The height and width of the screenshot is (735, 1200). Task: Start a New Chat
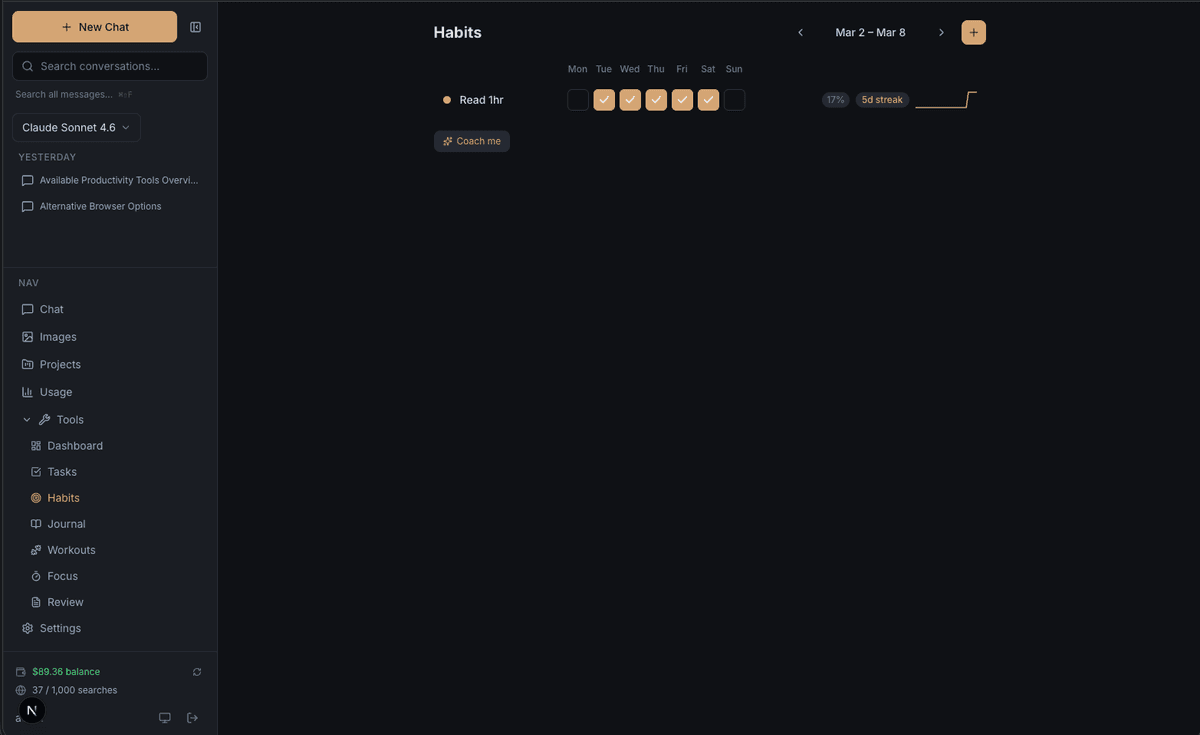(x=95, y=27)
